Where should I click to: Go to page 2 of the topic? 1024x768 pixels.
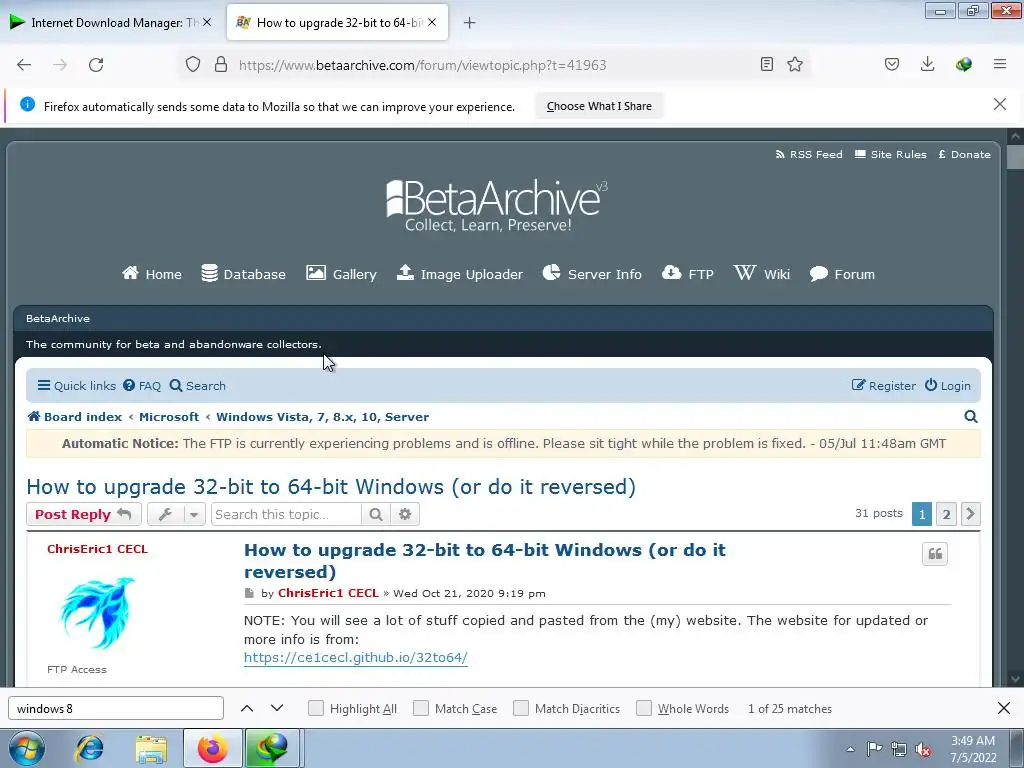[x=946, y=514]
